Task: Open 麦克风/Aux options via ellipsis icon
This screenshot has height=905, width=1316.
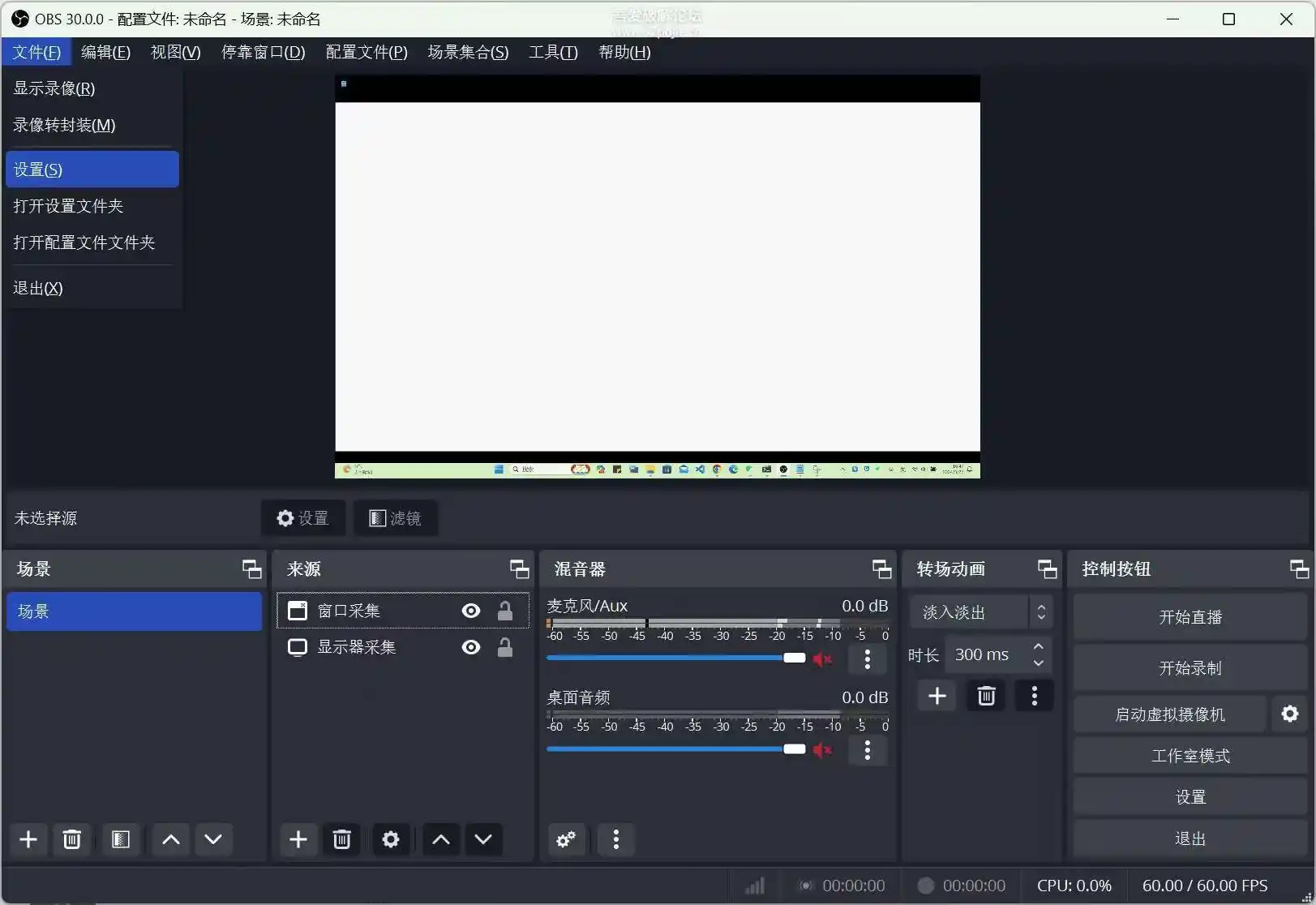Action: pyautogui.click(x=867, y=658)
